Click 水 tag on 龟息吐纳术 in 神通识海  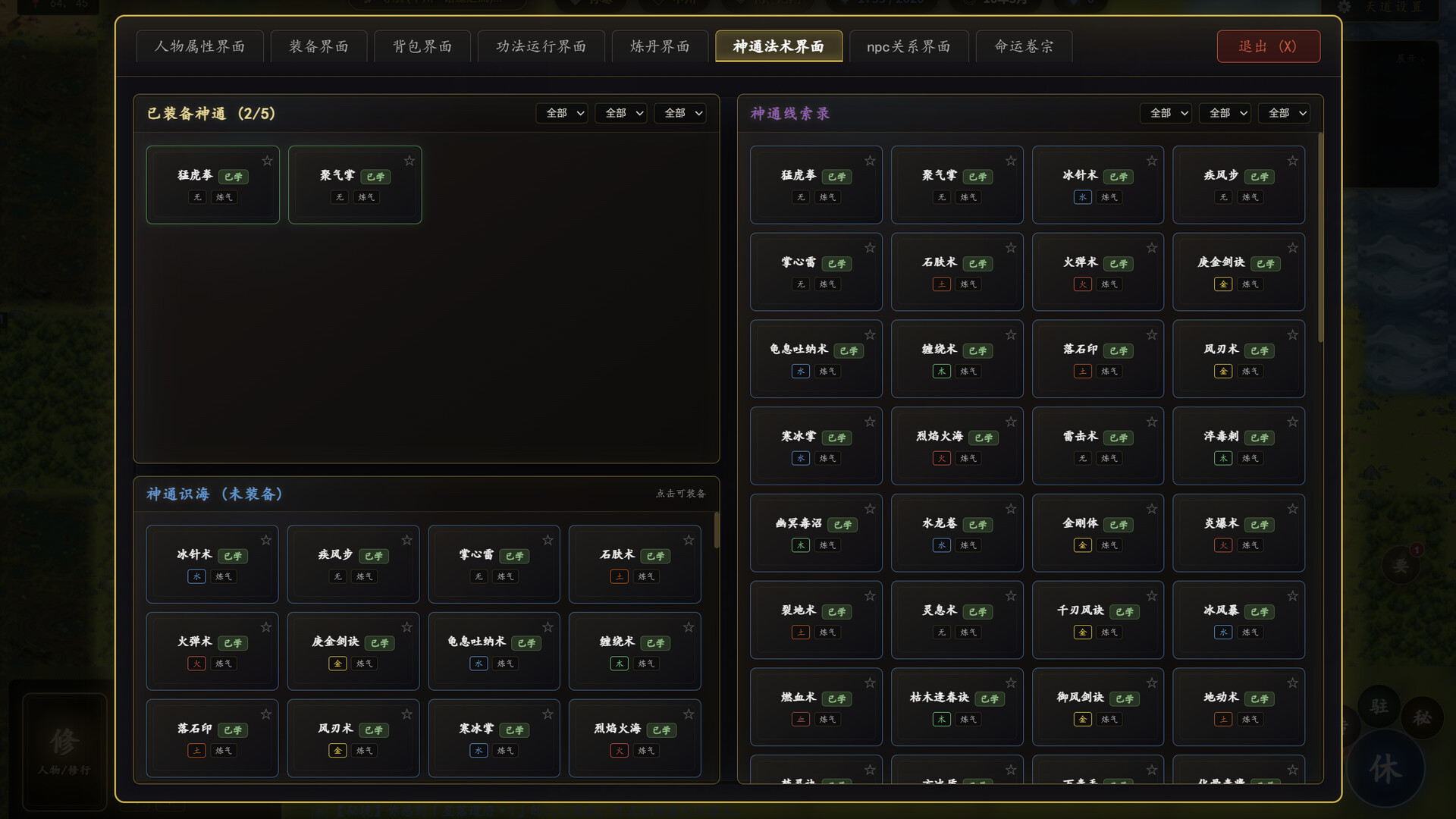479,664
